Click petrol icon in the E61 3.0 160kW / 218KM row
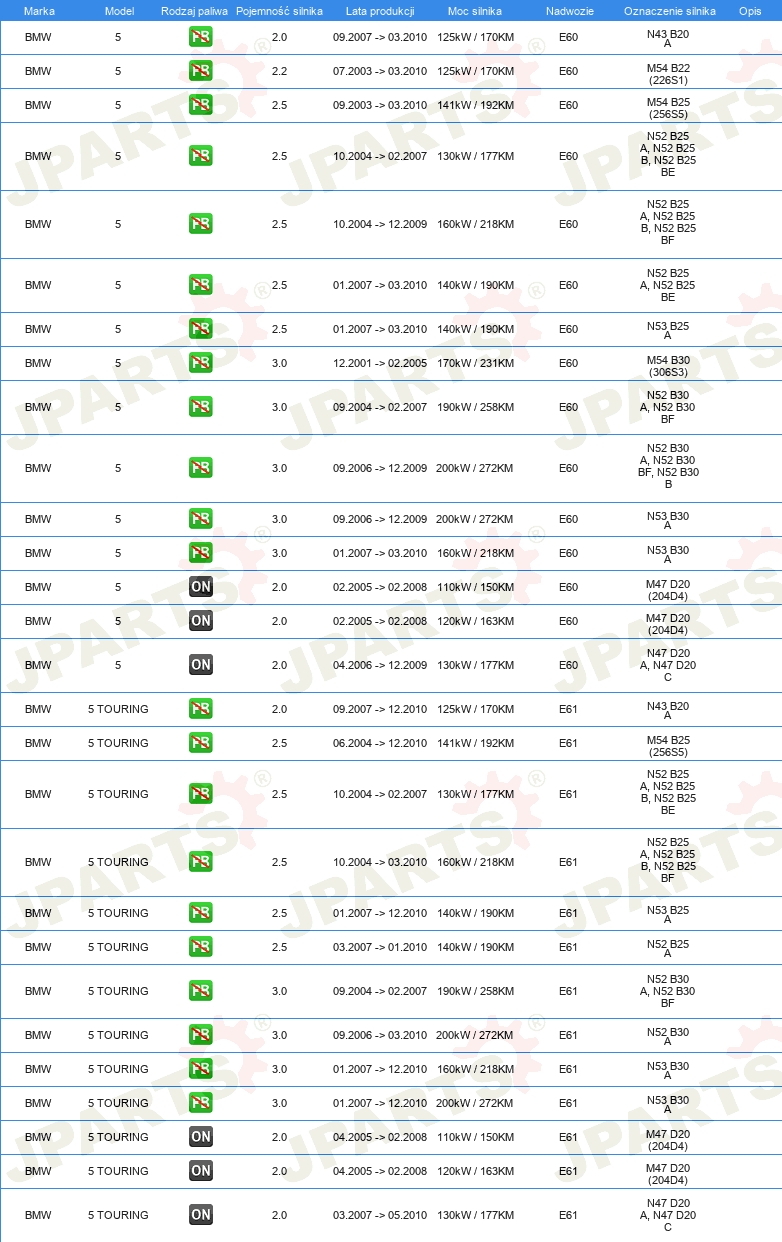 click(x=200, y=1069)
